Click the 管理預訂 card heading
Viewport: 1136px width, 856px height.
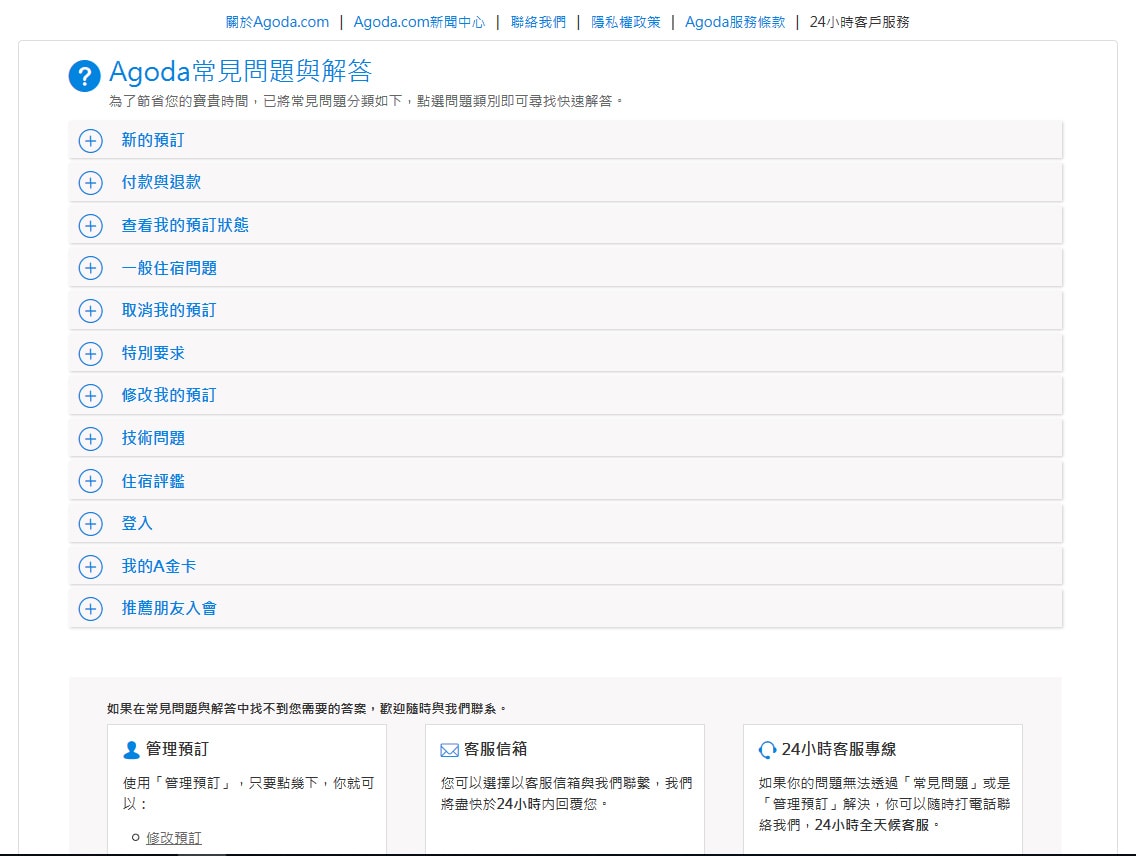pos(177,749)
